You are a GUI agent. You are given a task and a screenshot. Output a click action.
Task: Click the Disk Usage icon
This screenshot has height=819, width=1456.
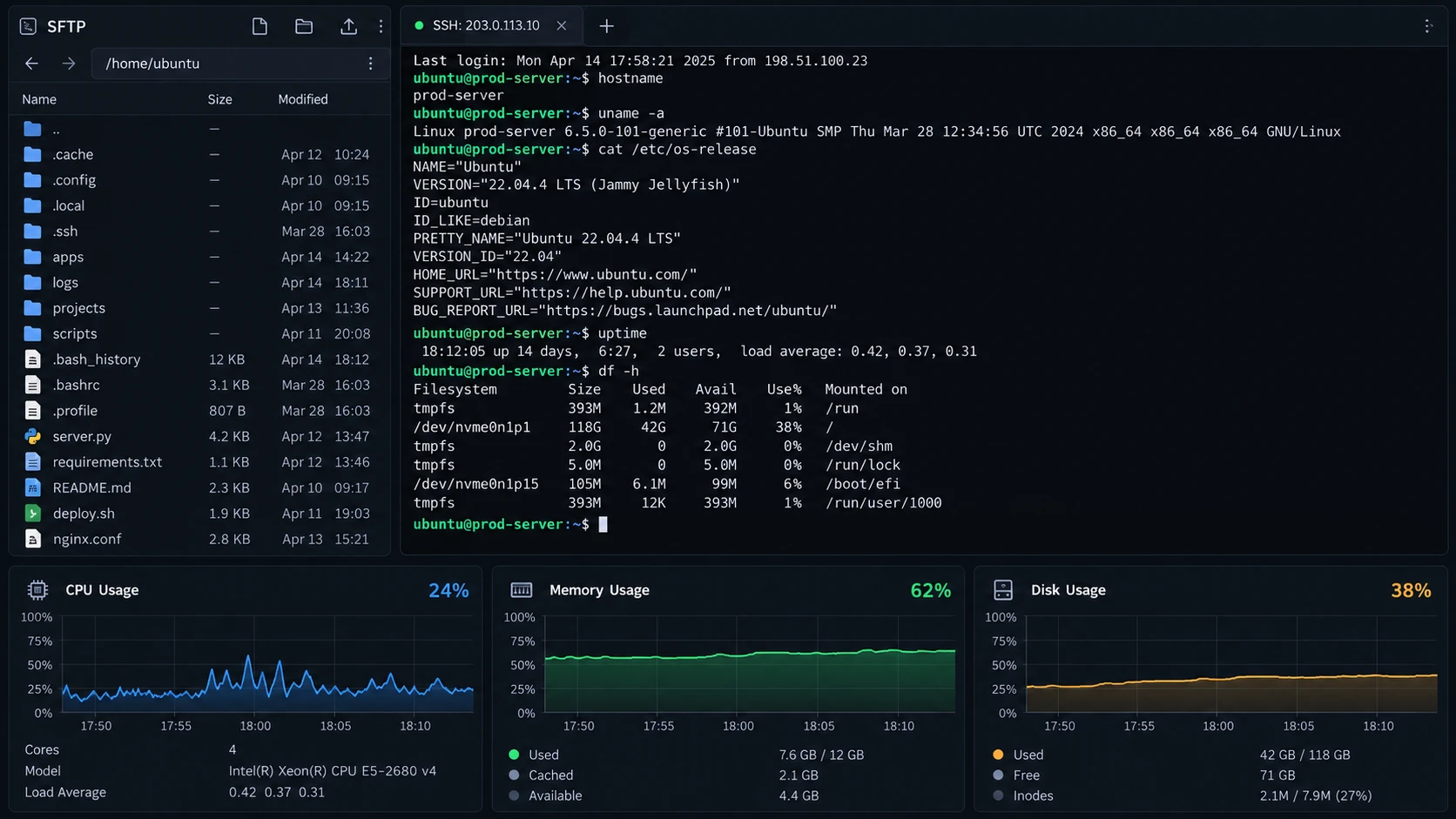(x=1003, y=590)
